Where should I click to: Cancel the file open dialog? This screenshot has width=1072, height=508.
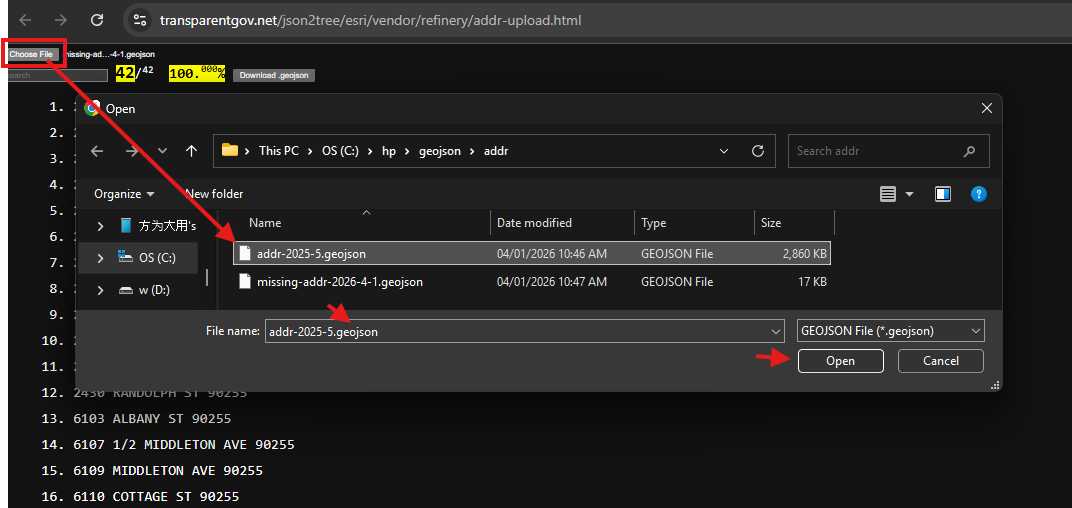click(x=940, y=361)
